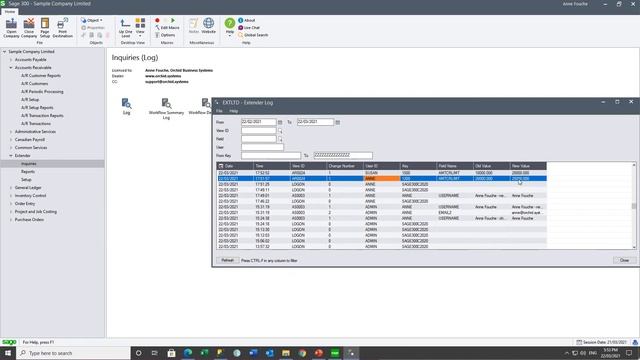
Task: Click the Refresh button in Extender Log
Action: pos(227,260)
